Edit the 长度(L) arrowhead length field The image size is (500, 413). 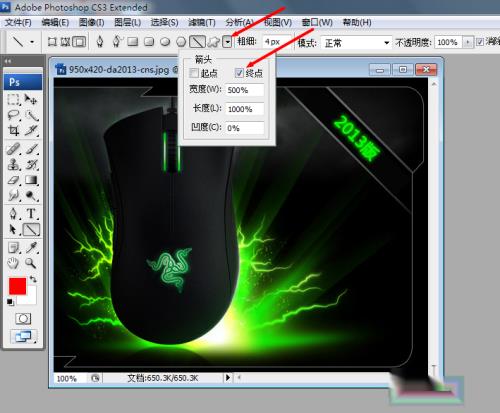click(245, 109)
